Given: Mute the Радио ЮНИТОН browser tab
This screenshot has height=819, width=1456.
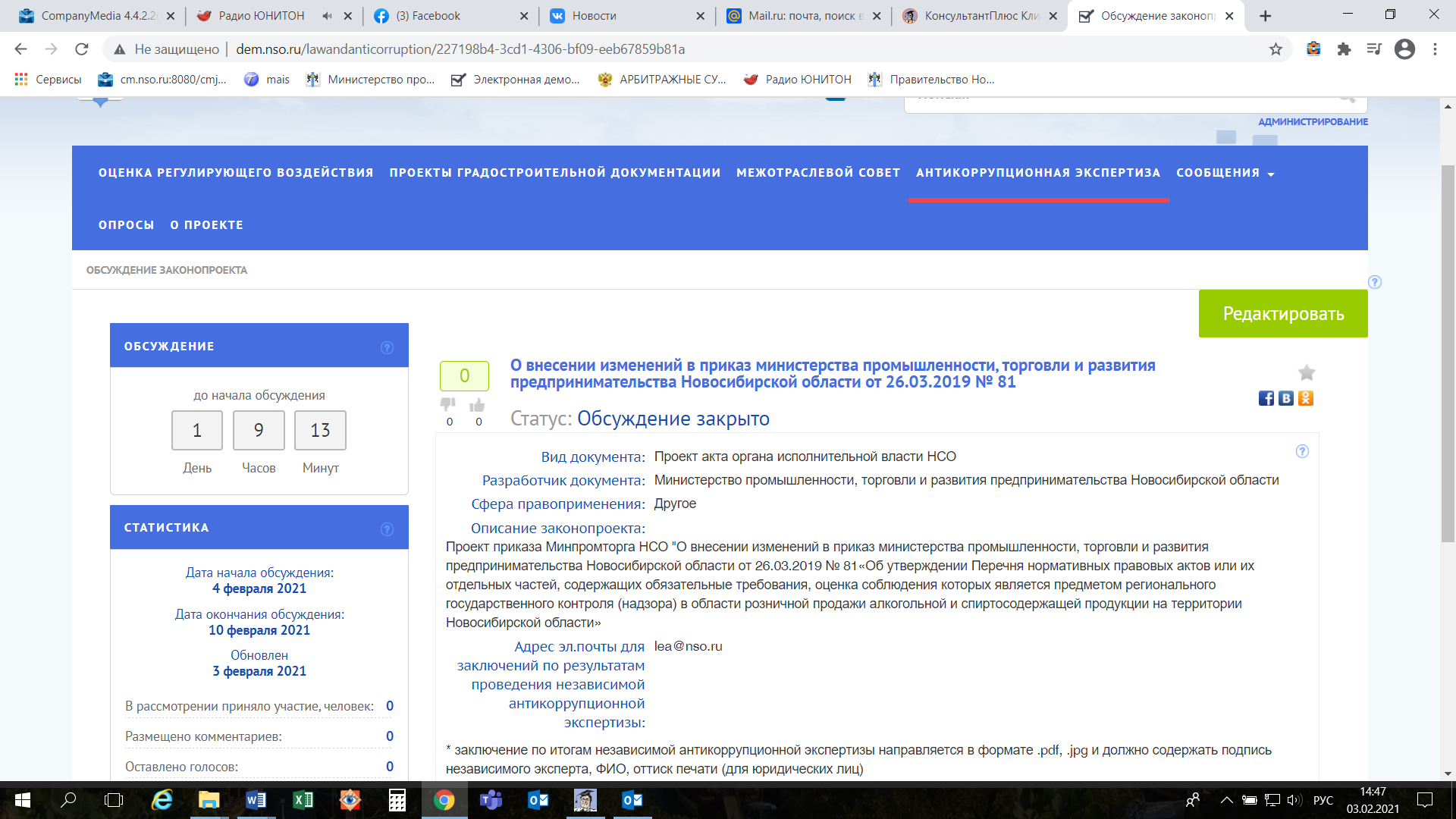Looking at the screenshot, I should [x=327, y=16].
